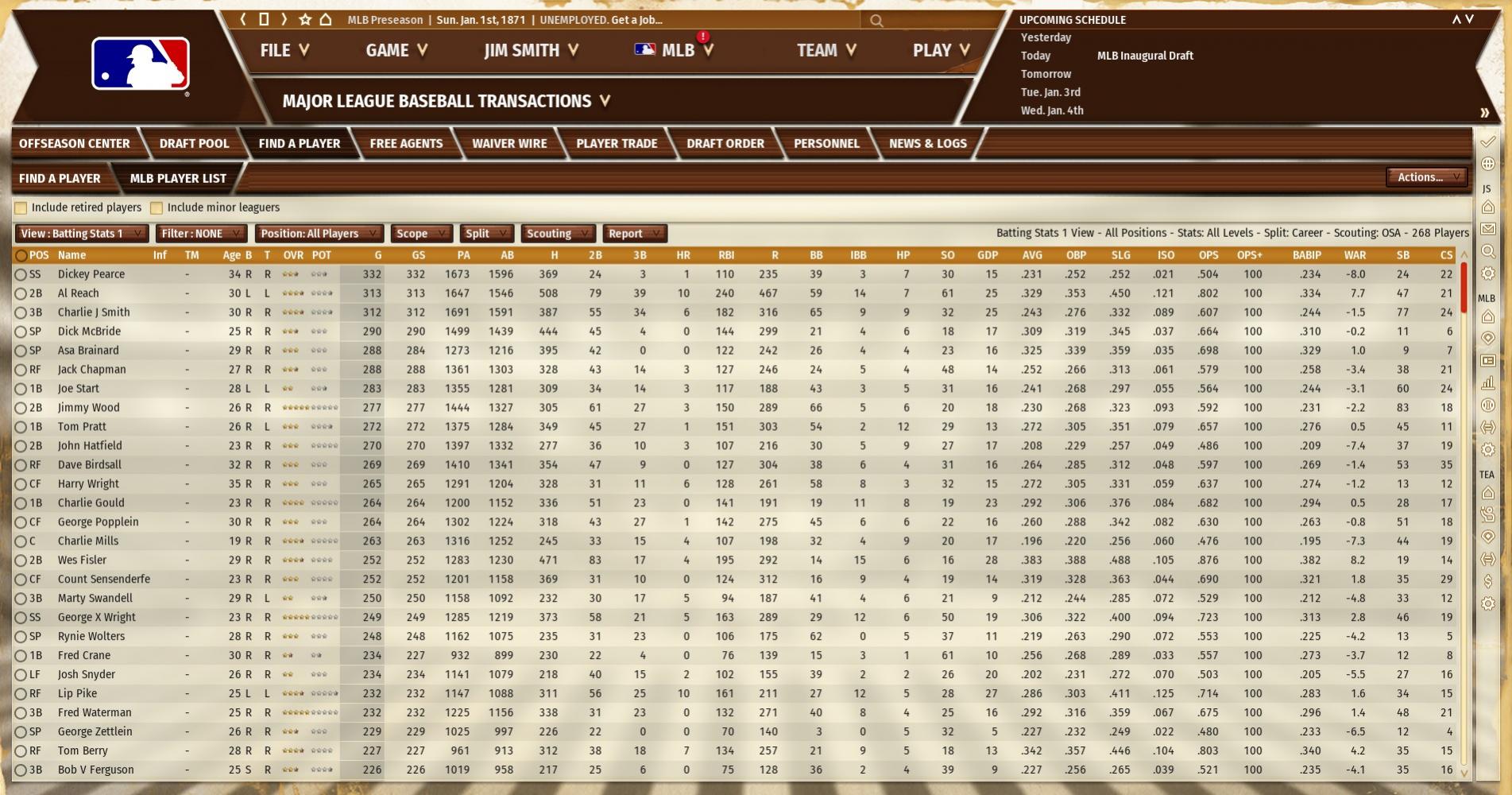Click the home icon in top navigation bar
This screenshot has height=795, width=1512.
point(326,20)
